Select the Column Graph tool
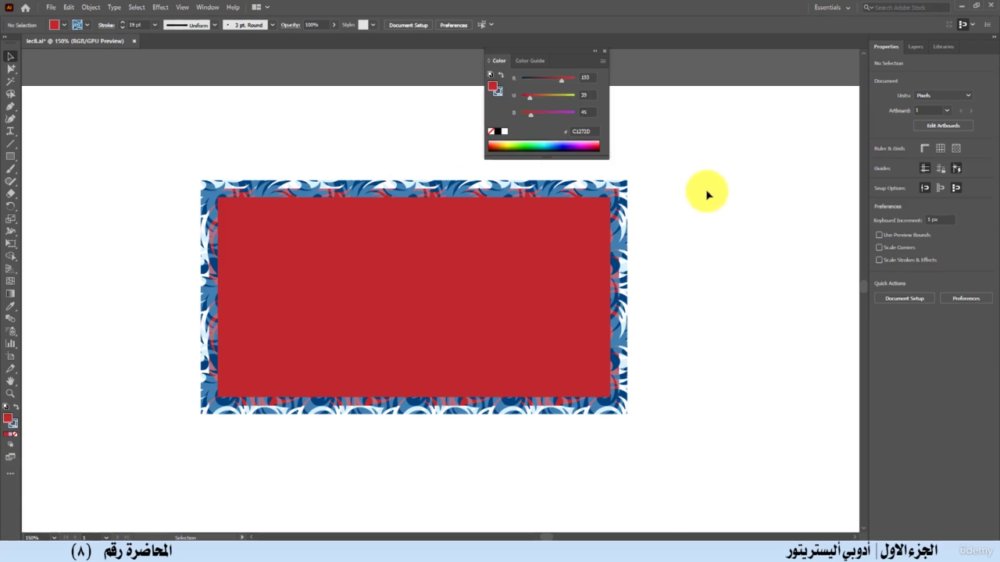Screen dimensions: 1000x562 pos(10,343)
